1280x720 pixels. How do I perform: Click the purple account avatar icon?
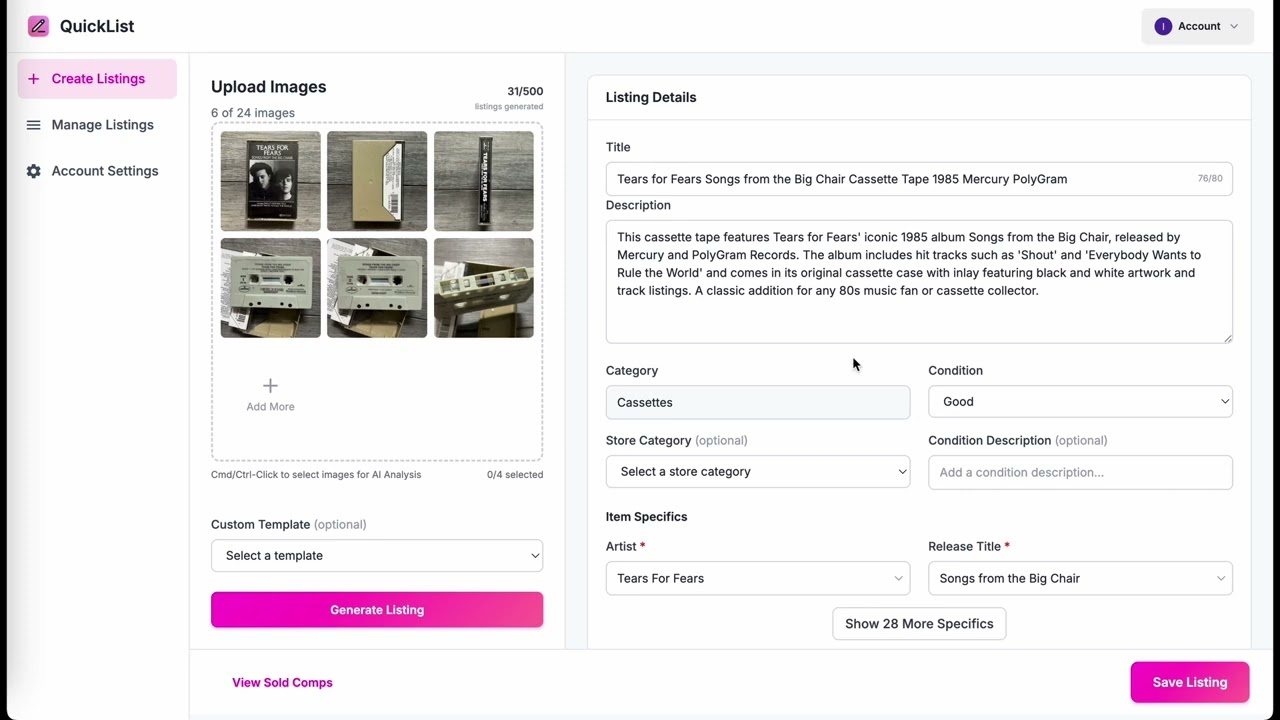pos(1163,26)
